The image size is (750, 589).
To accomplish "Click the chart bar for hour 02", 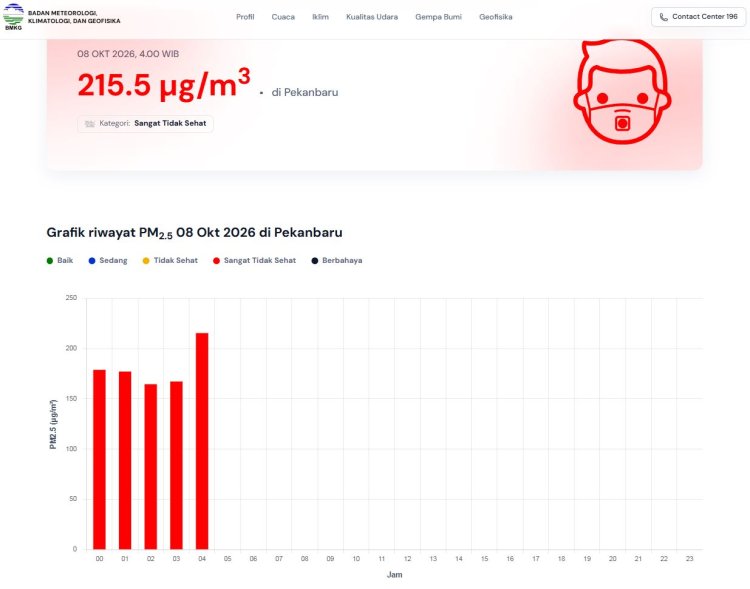I will [x=151, y=467].
